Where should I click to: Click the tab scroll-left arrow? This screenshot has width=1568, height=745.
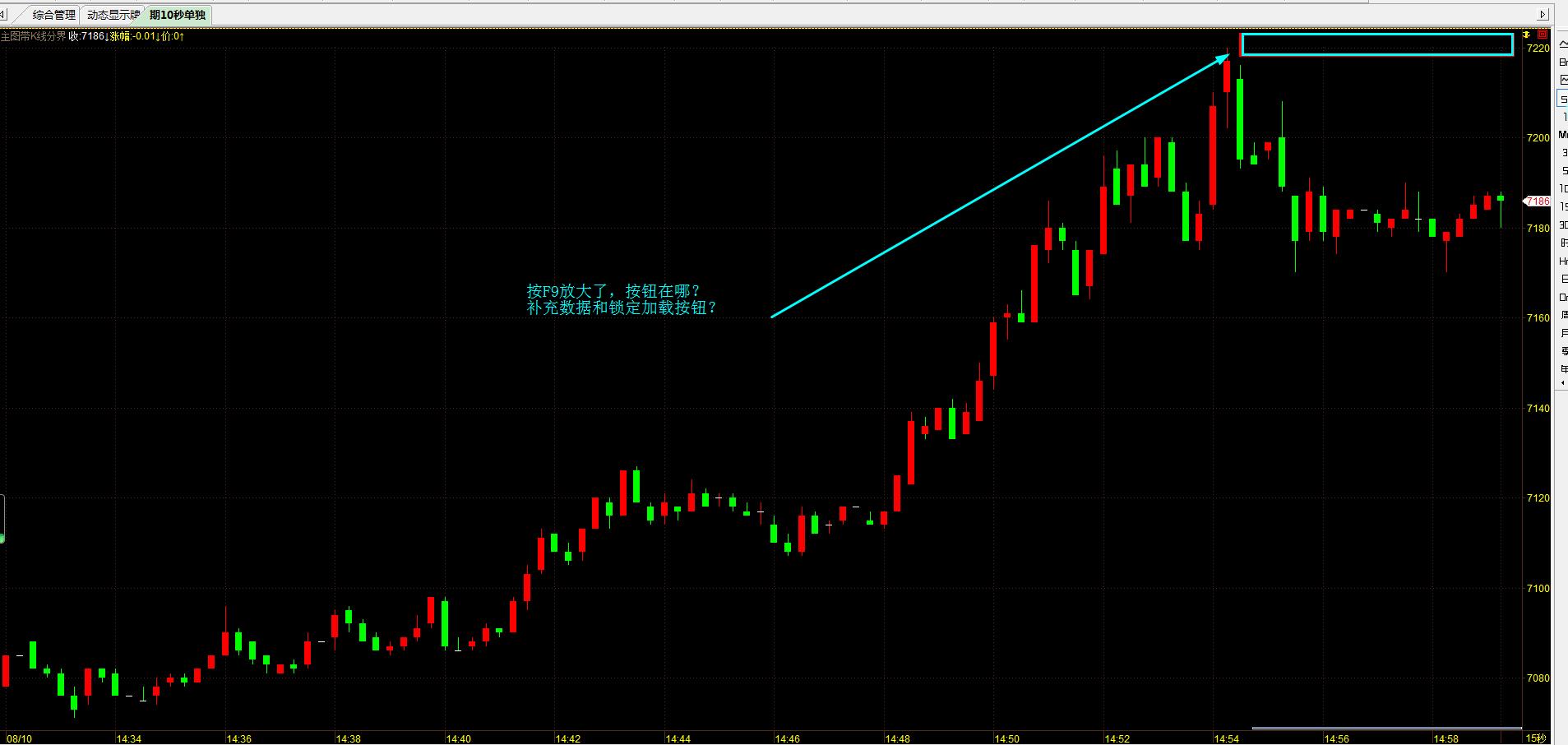pos(4,15)
